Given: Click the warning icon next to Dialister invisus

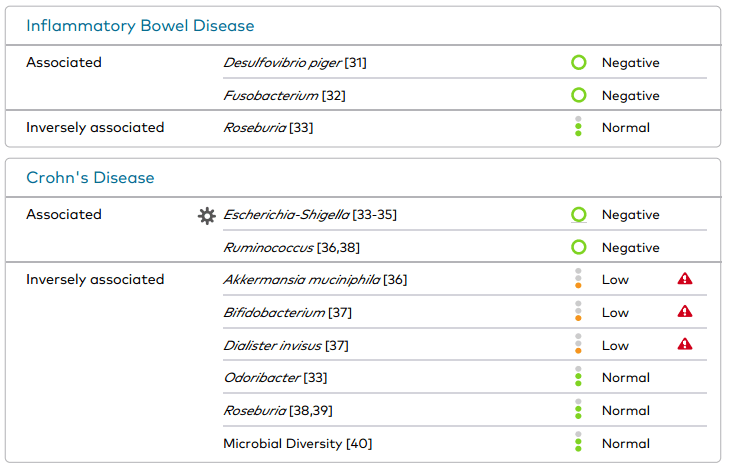Looking at the screenshot, I should [685, 344].
